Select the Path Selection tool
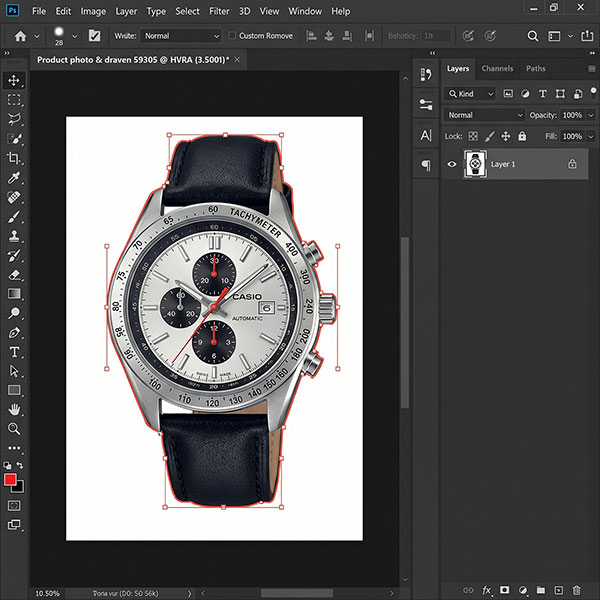 pyautogui.click(x=14, y=371)
